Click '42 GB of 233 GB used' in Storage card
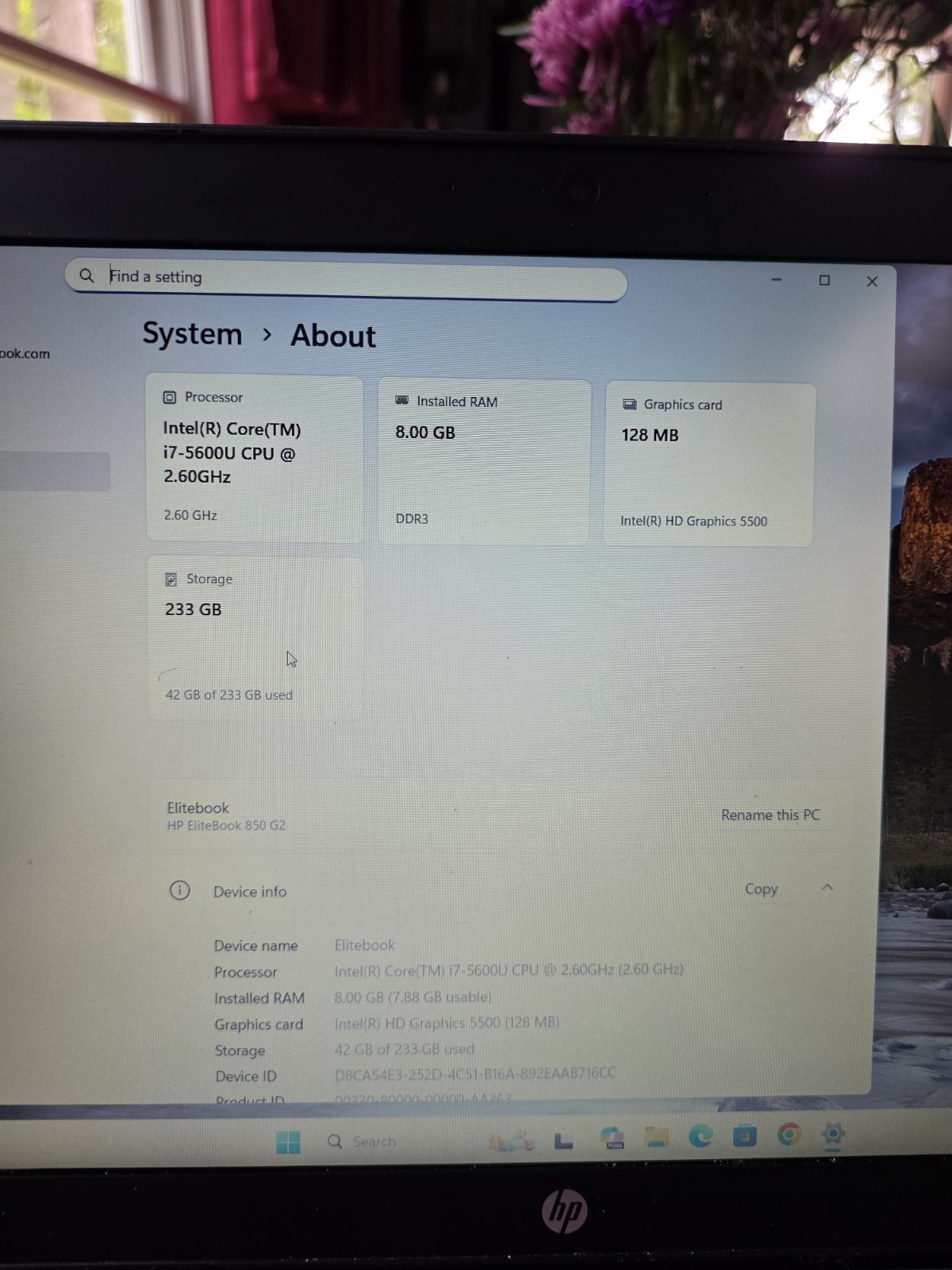 click(228, 695)
